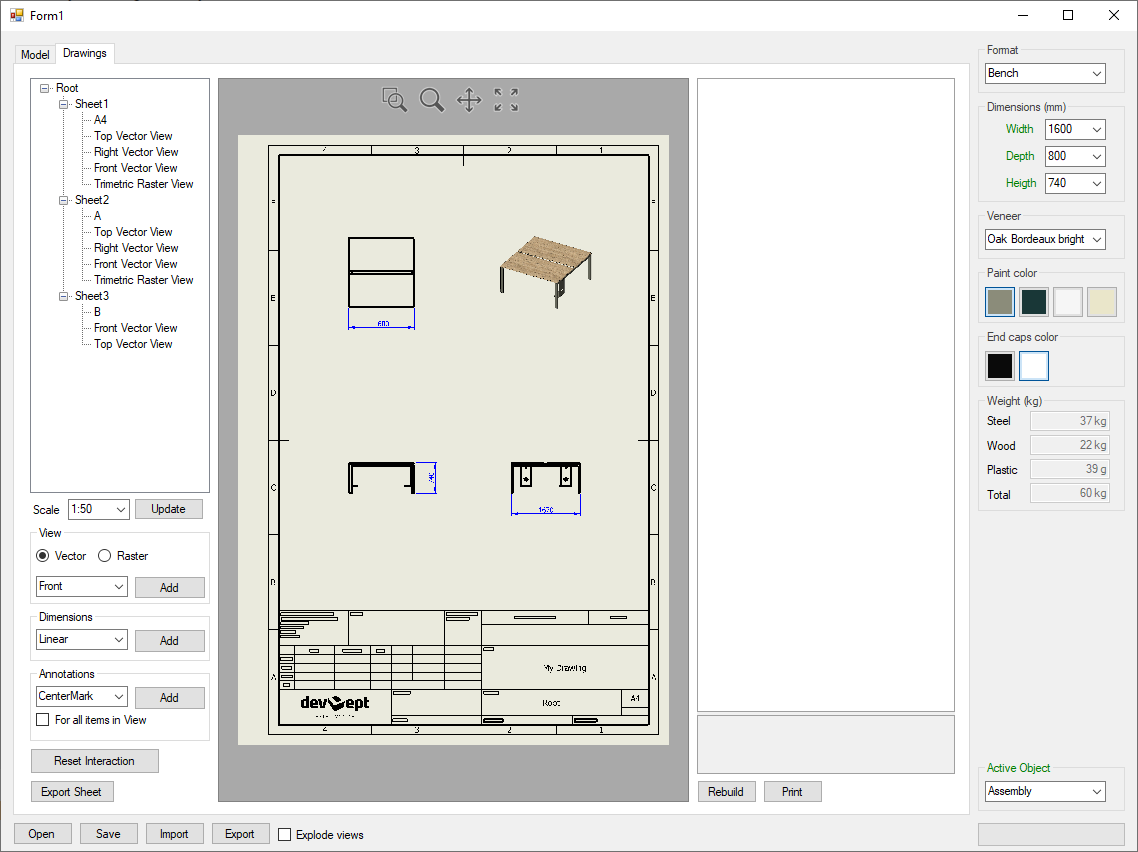
Task: Click the Plastic weight field showing 39 g
Action: (1070, 469)
